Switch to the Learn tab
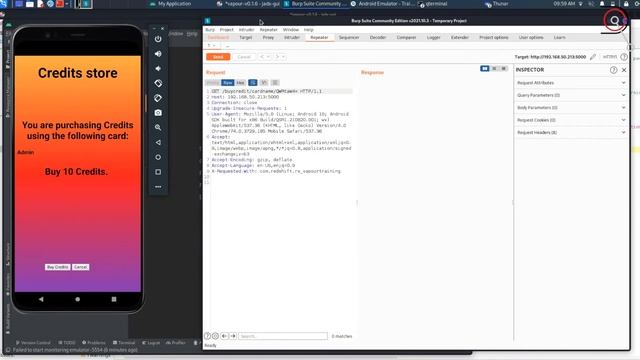Viewport: 640px width, 360px height. [560, 38]
